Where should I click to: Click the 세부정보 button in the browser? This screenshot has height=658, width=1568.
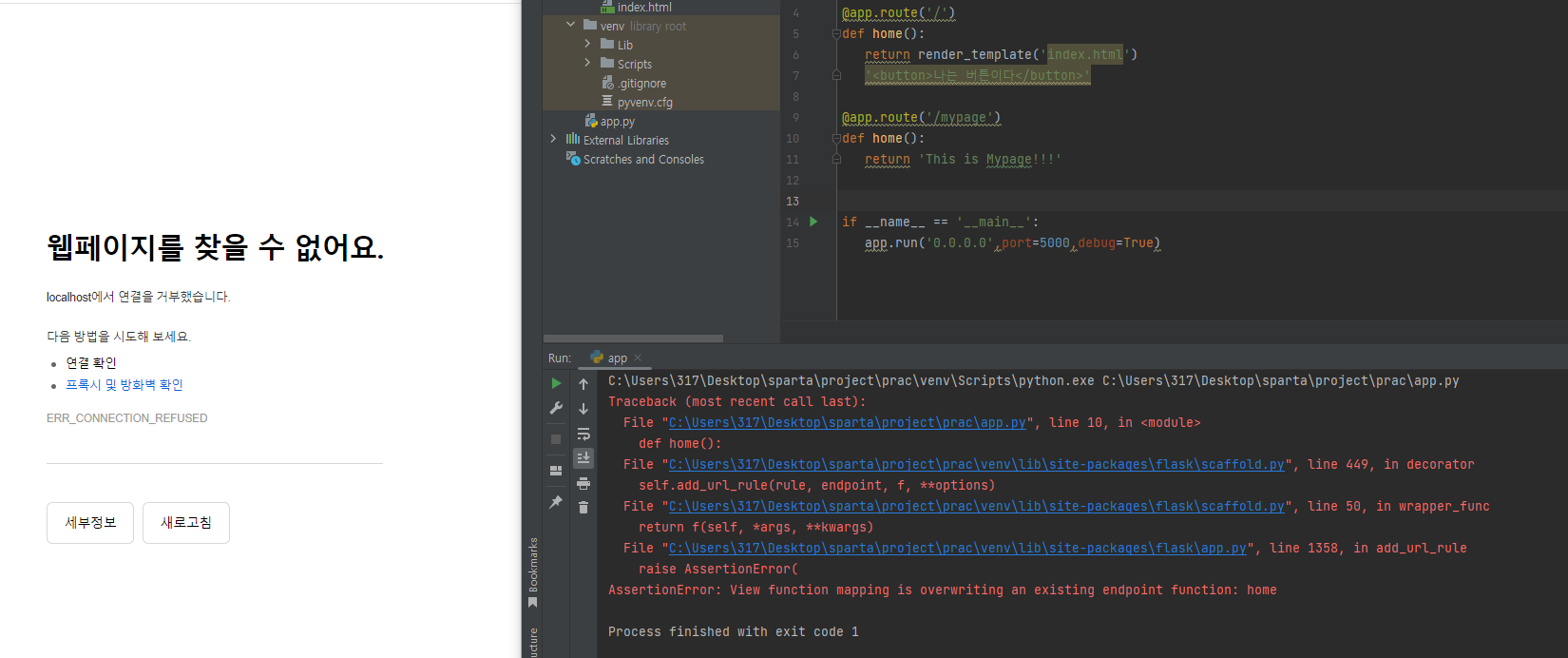90,523
